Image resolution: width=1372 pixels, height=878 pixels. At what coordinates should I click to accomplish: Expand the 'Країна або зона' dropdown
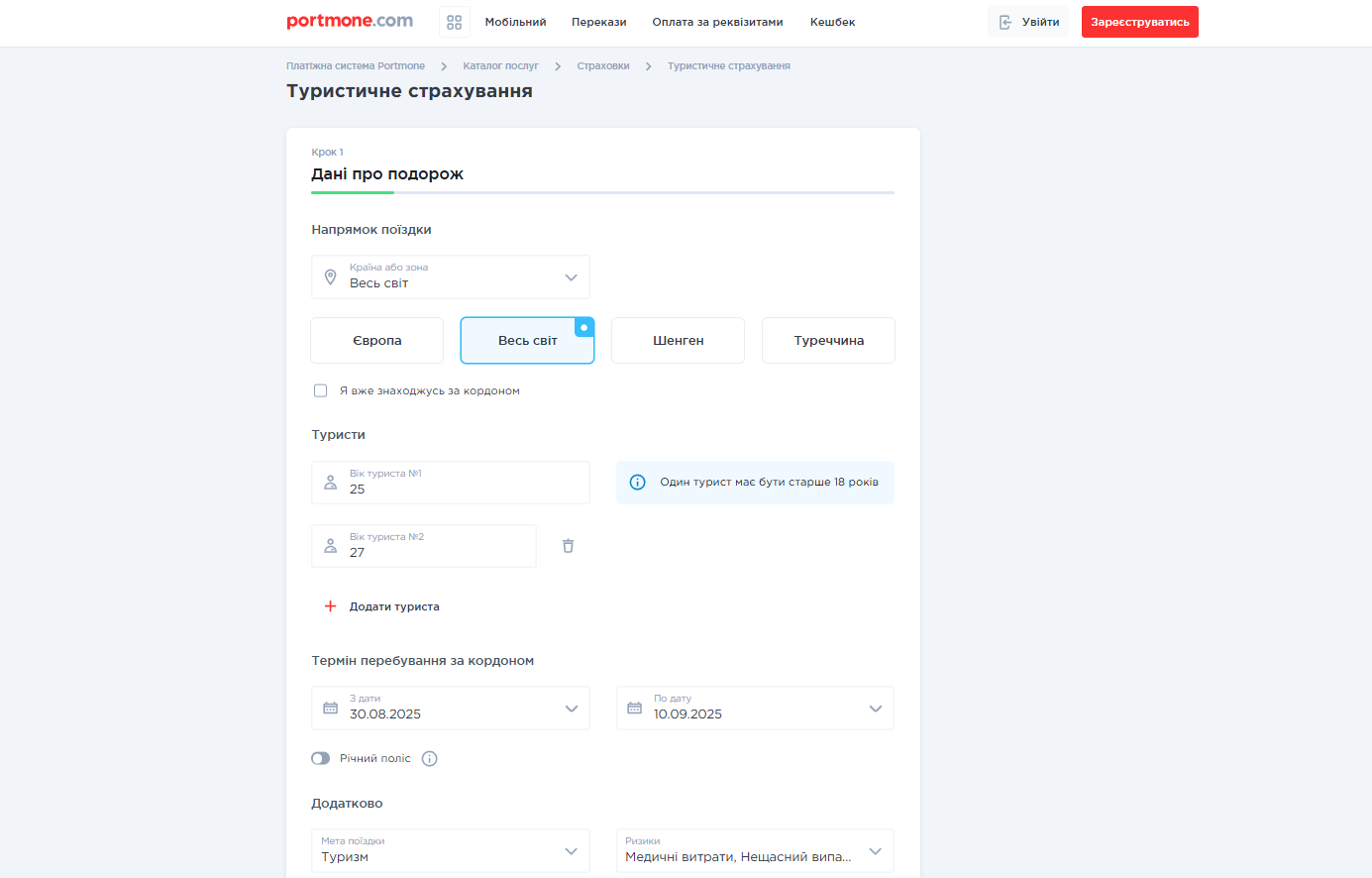571,277
